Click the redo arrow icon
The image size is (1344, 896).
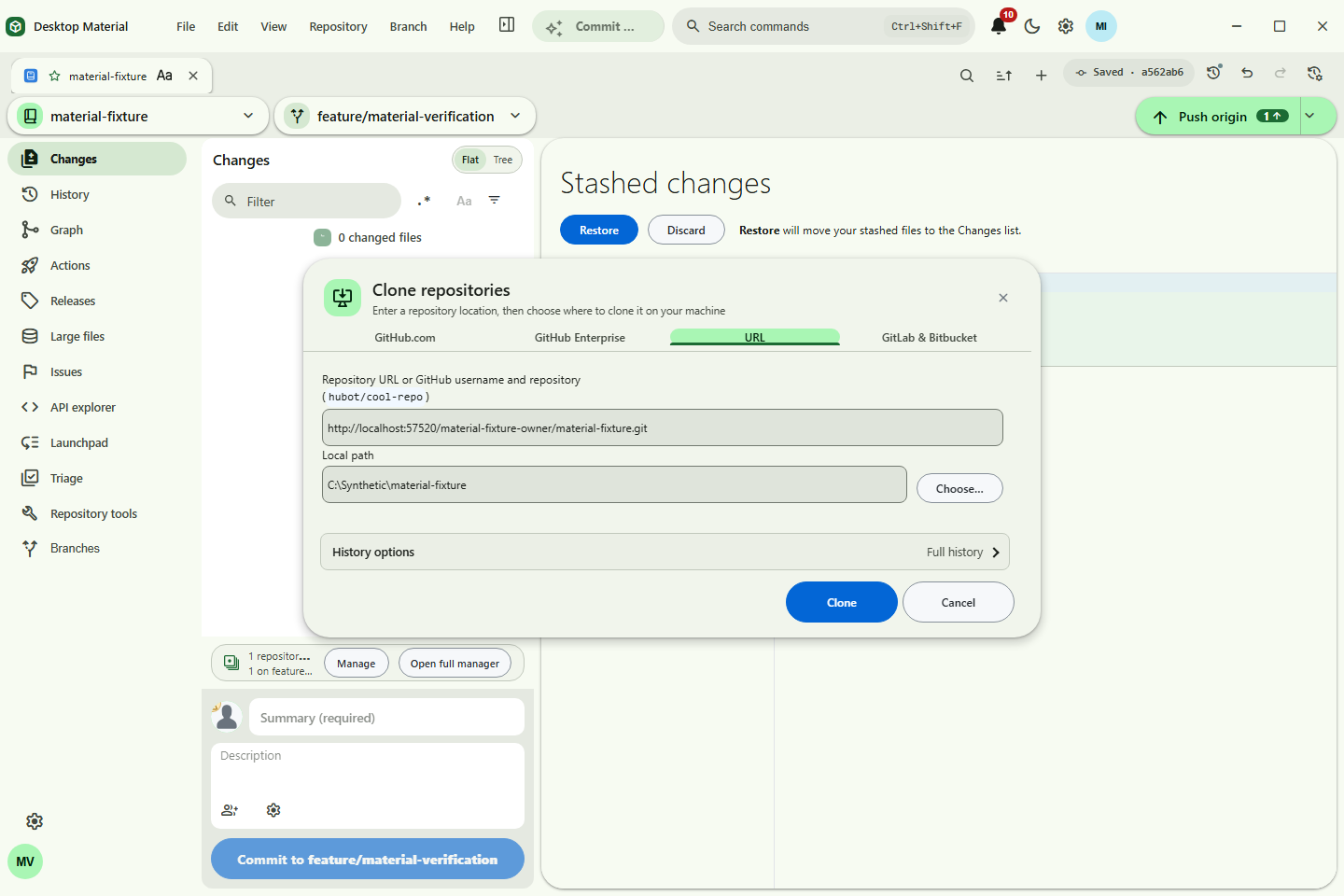click(1281, 72)
